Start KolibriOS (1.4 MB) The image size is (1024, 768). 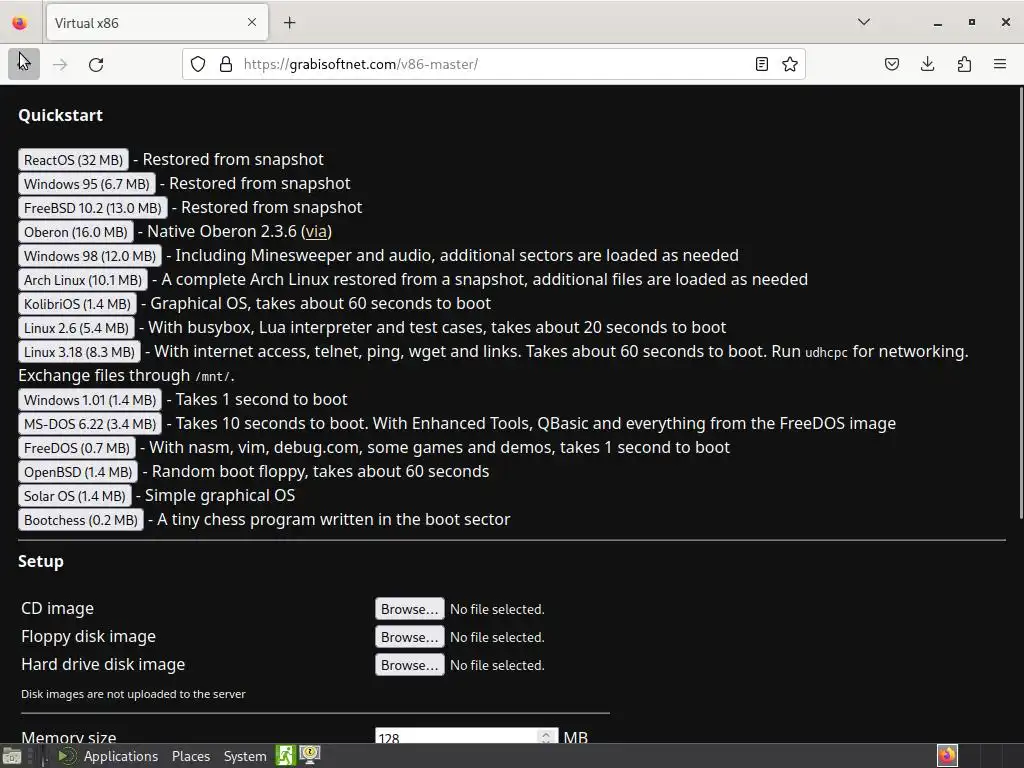click(77, 304)
